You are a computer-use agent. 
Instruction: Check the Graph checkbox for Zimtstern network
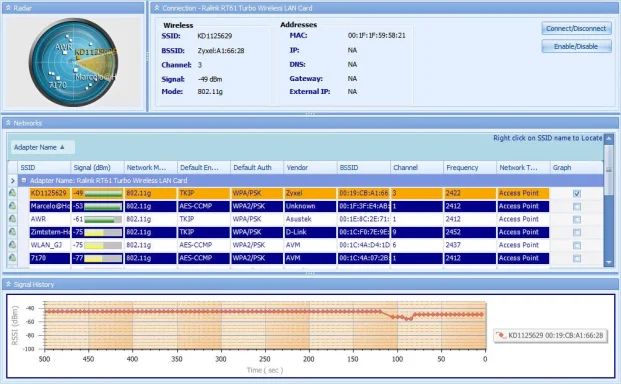577,232
